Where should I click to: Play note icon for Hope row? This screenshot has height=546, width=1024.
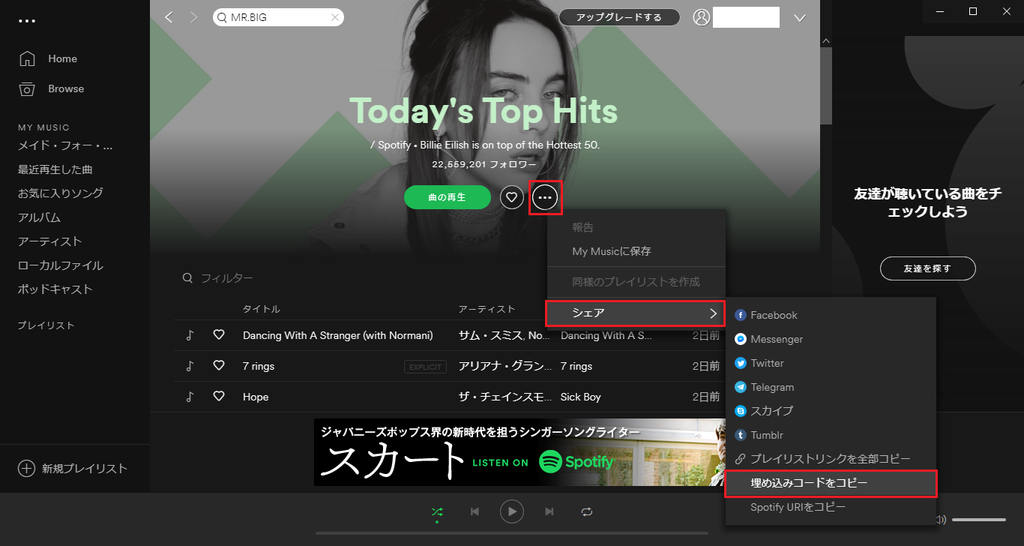pyautogui.click(x=190, y=396)
